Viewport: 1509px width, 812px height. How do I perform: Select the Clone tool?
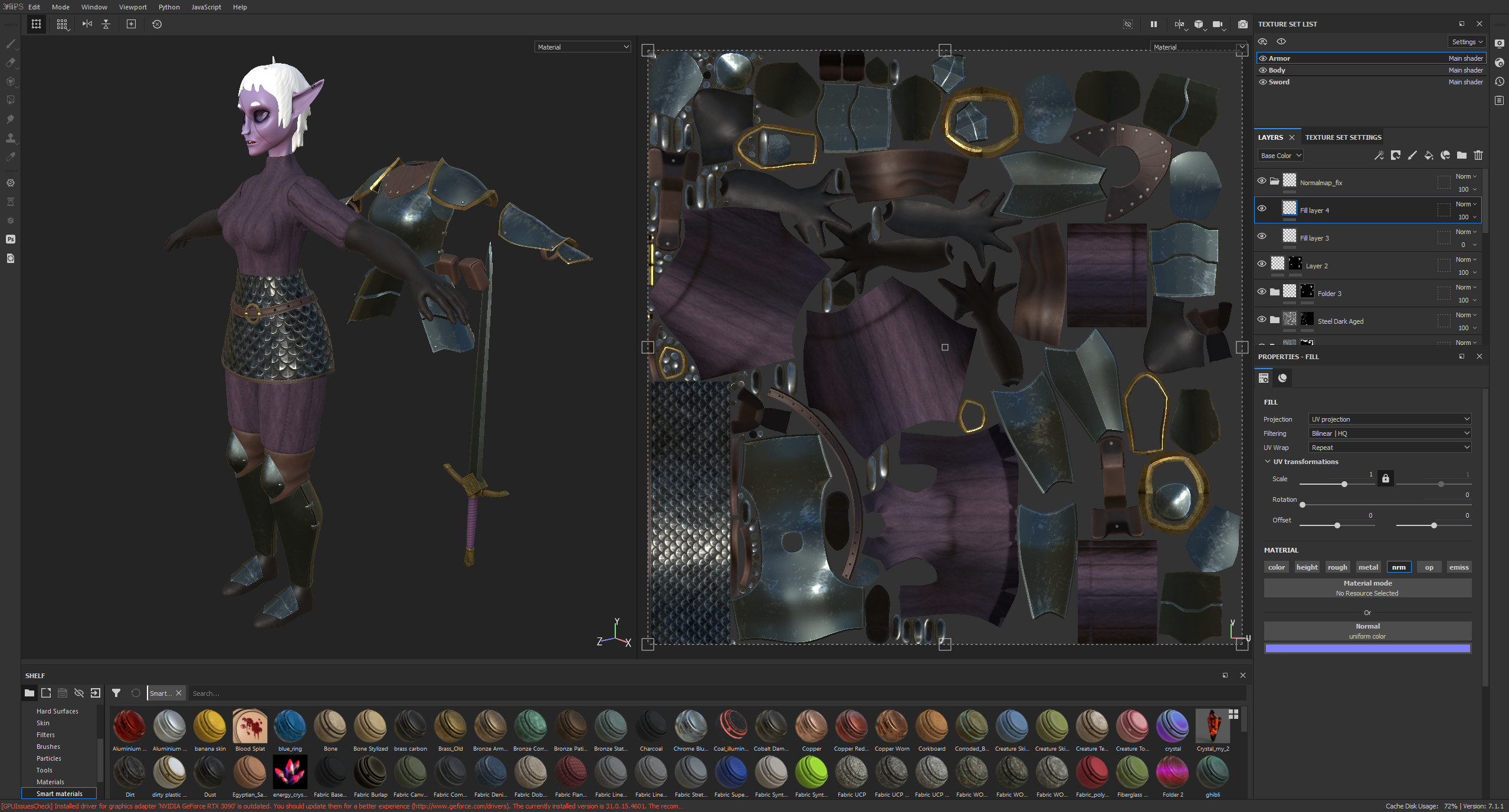point(11,138)
